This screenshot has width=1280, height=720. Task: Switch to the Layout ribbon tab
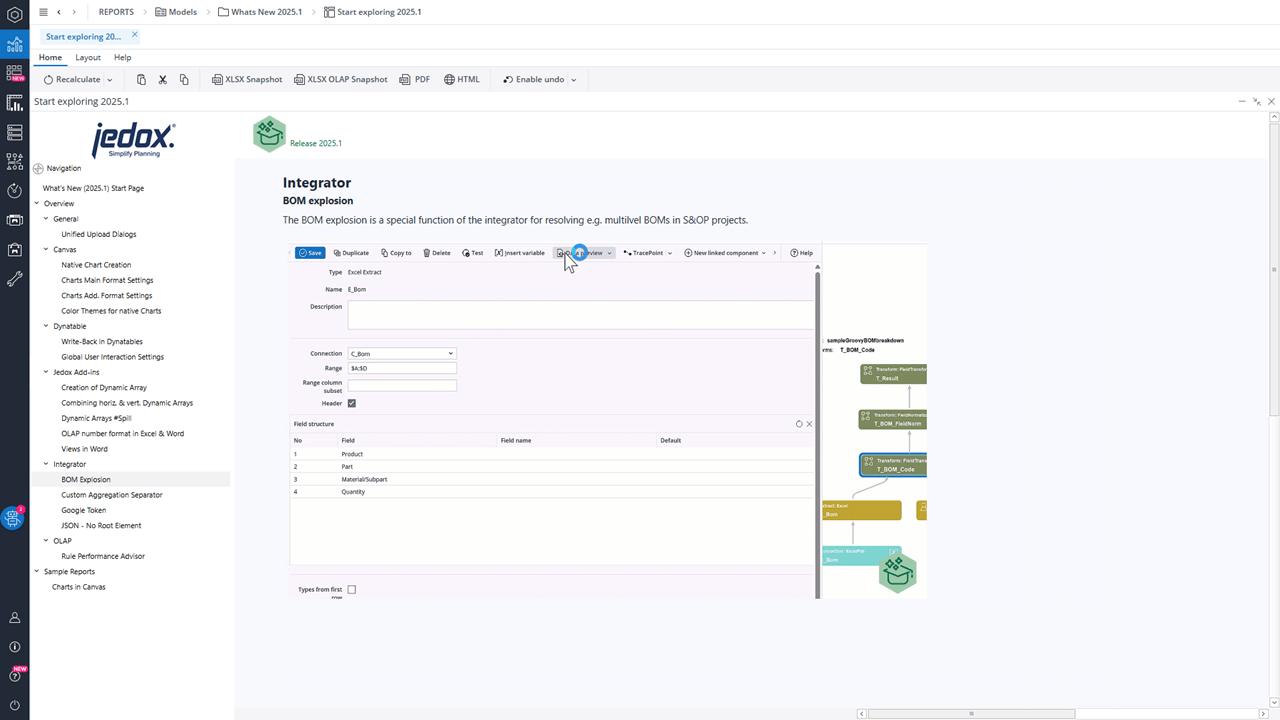click(x=88, y=58)
